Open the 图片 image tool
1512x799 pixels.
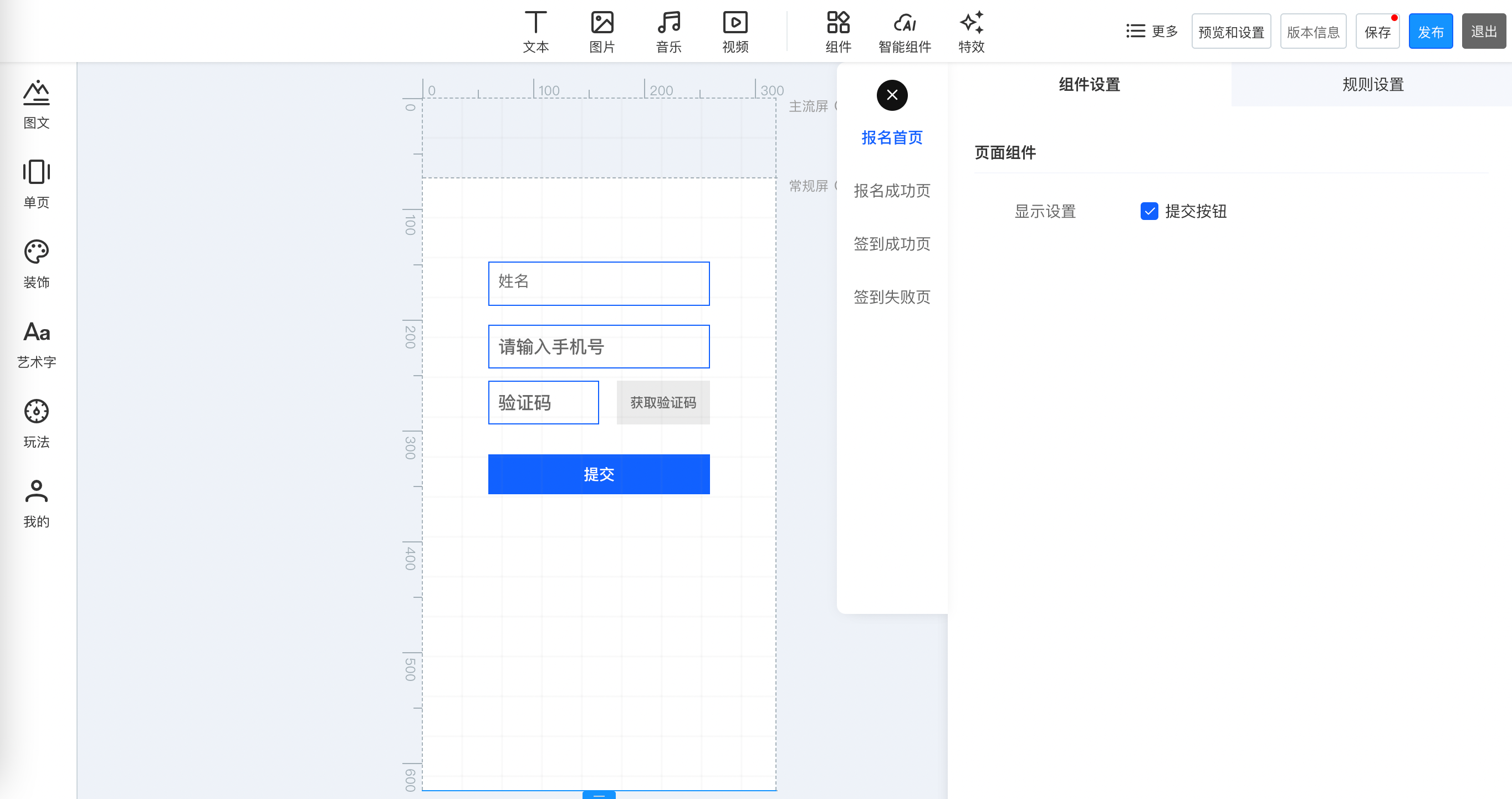click(601, 32)
